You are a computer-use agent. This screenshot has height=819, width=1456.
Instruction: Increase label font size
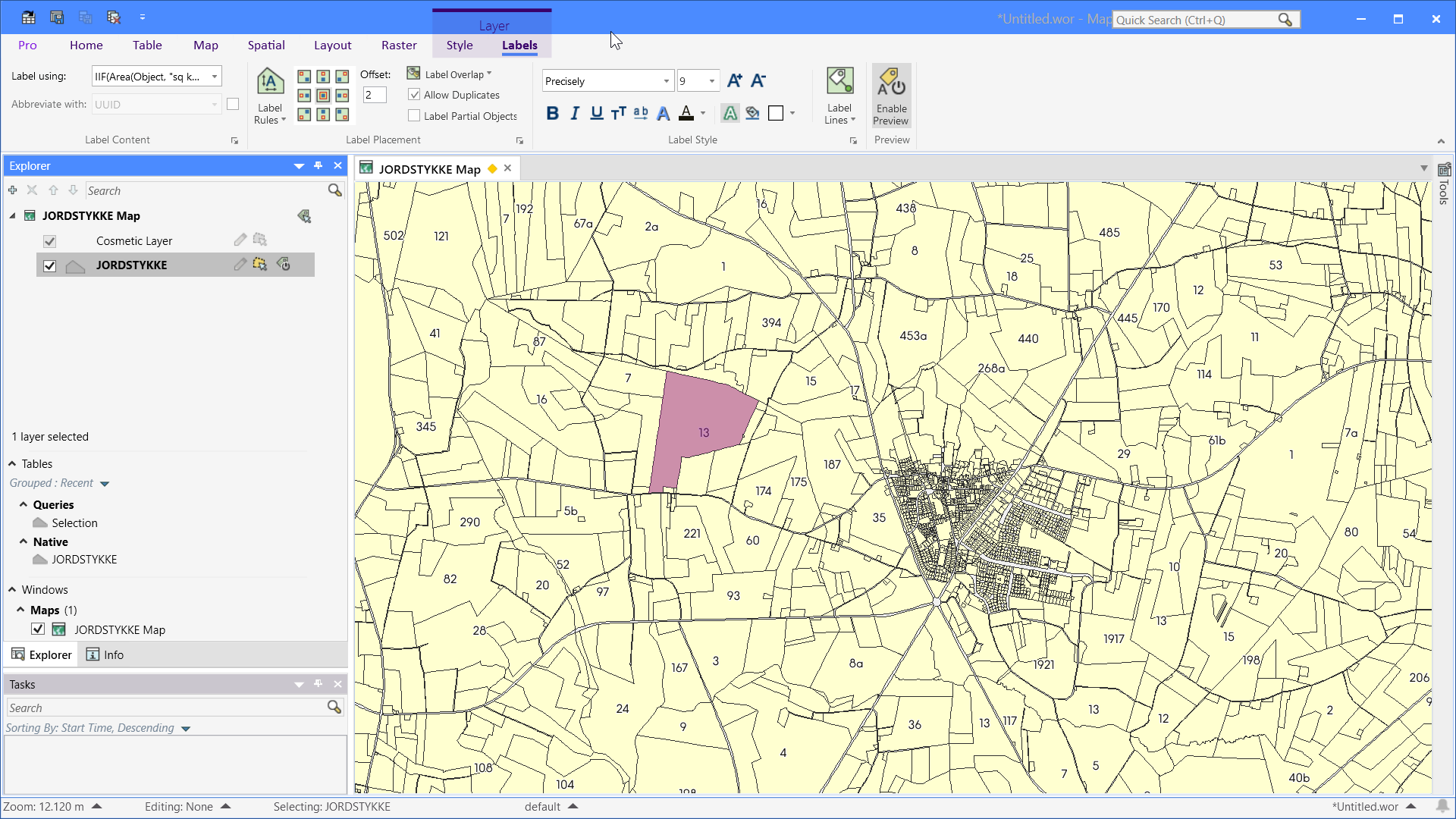734,81
